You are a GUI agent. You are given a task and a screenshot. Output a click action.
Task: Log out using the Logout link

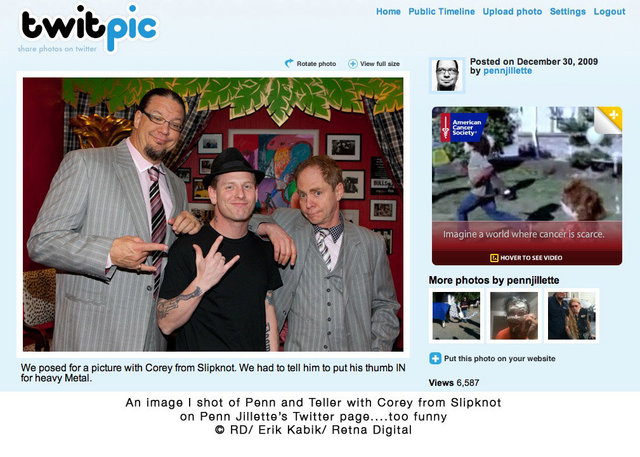[x=609, y=11]
